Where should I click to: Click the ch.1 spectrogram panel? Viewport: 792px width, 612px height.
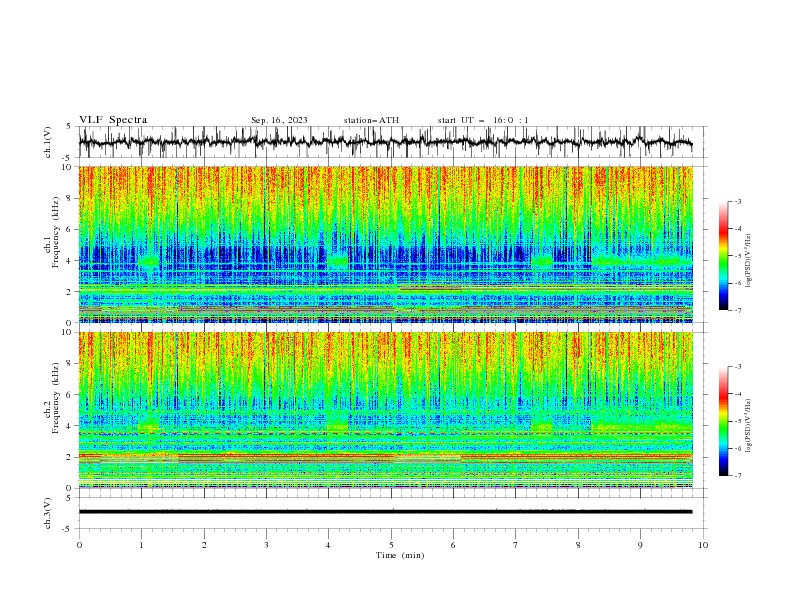385,244
